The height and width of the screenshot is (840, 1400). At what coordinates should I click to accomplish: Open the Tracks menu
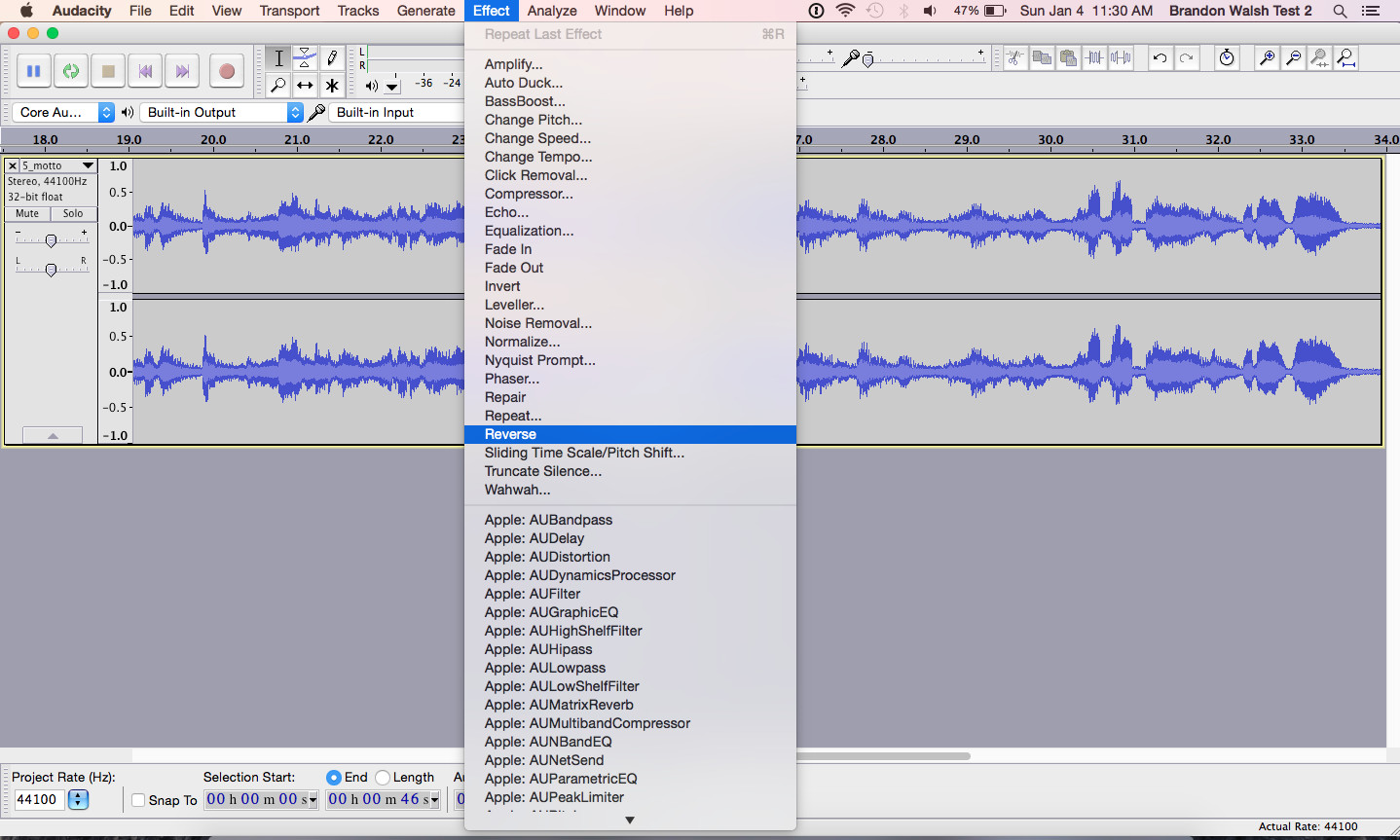tap(358, 11)
